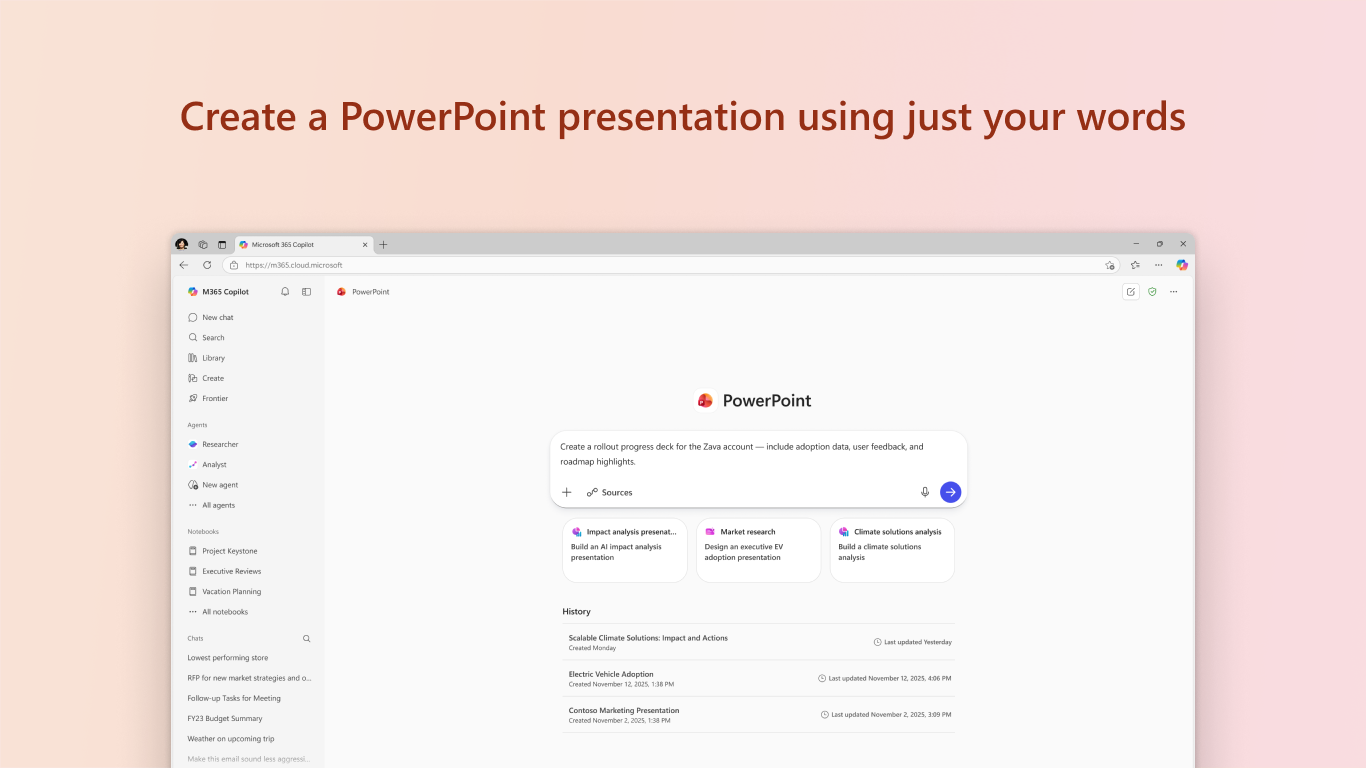Image resolution: width=1366 pixels, height=768 pixels.
Task: Choose Climate solutions analysis suggestion card
Action: (x=892, y=550)
